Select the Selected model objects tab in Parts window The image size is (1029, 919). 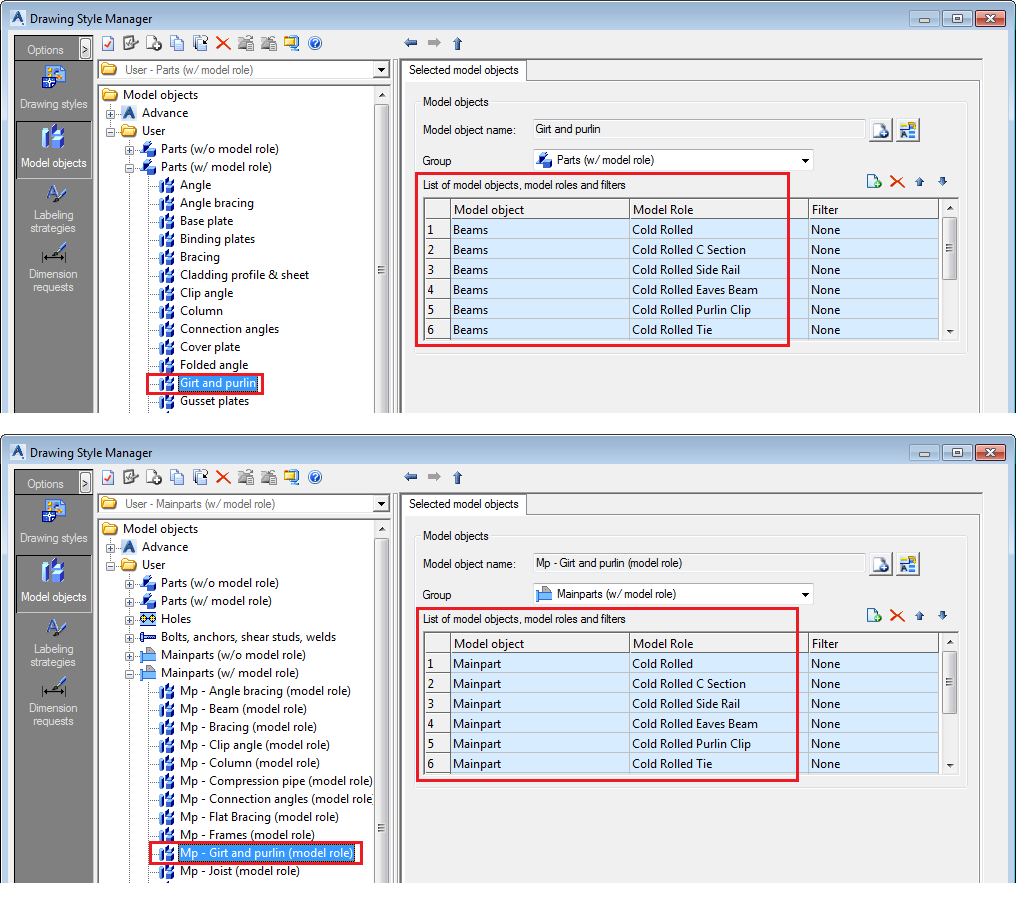463,70
